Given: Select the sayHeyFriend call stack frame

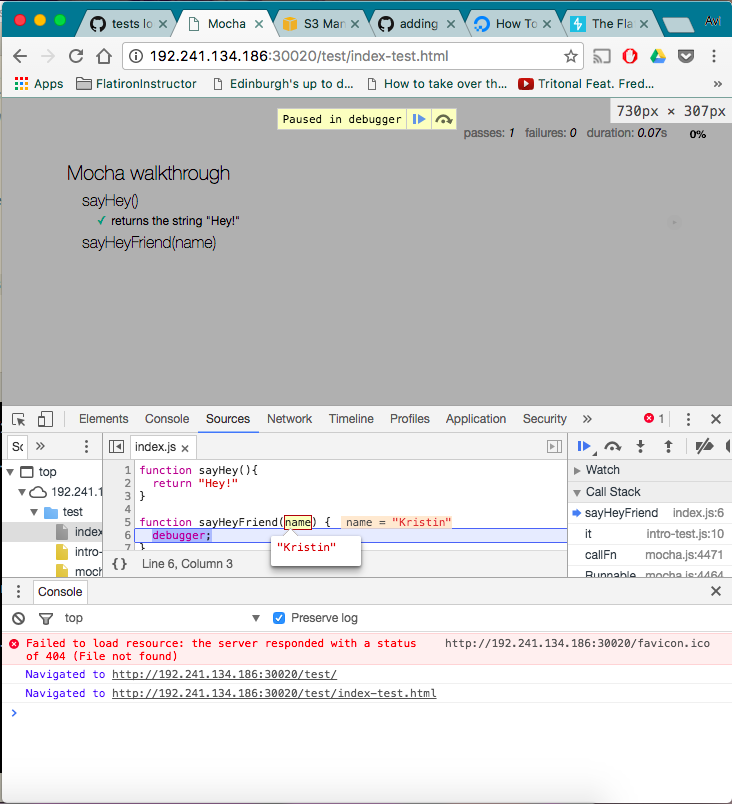Looking at the screenshot, I should (x=650, y=513).
